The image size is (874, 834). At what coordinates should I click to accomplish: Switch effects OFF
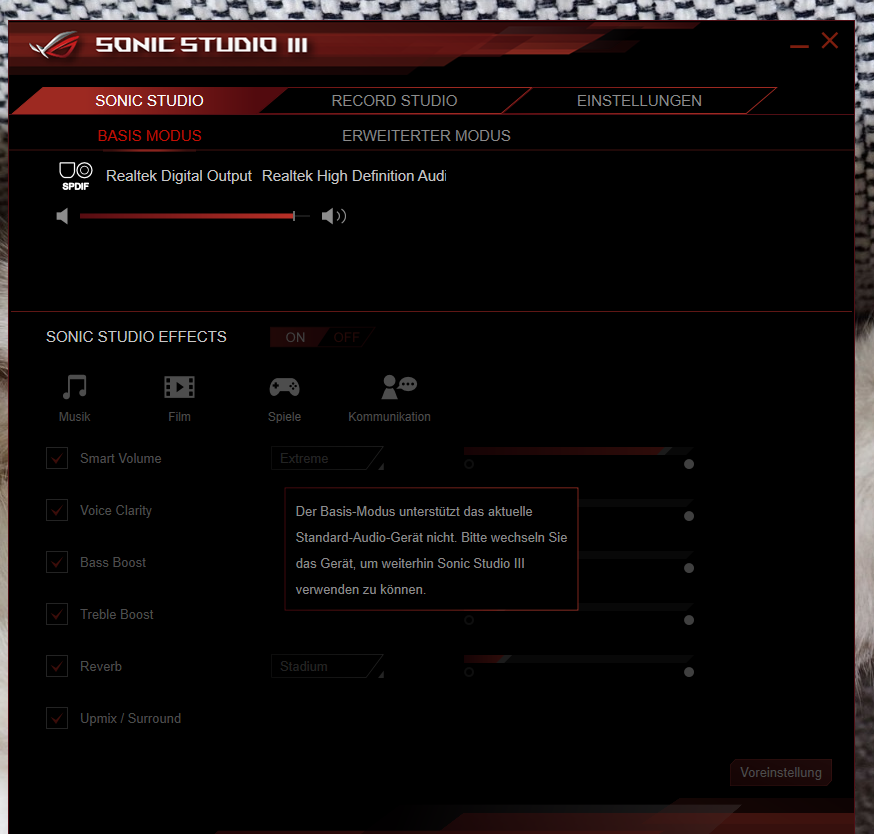[x=346, y=337]
